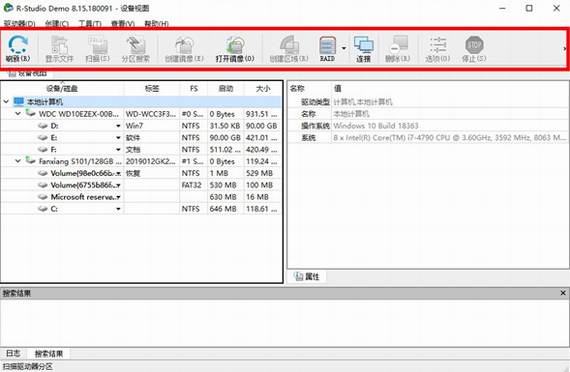Image resolution: width=570 pixels, height=372 pixels.
Task: Click the Open Image (打开镜像) icon
Action: point(235,48)
